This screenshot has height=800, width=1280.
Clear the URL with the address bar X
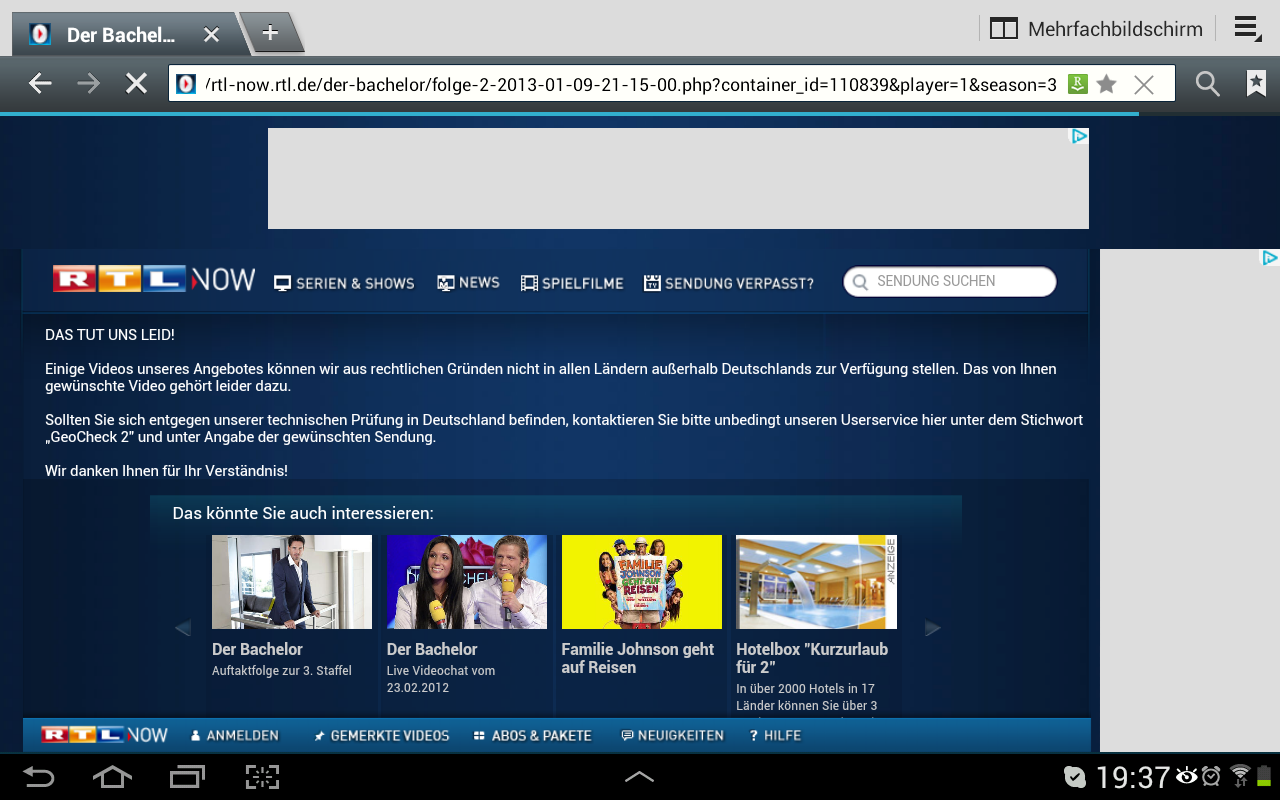(1144, 85)
